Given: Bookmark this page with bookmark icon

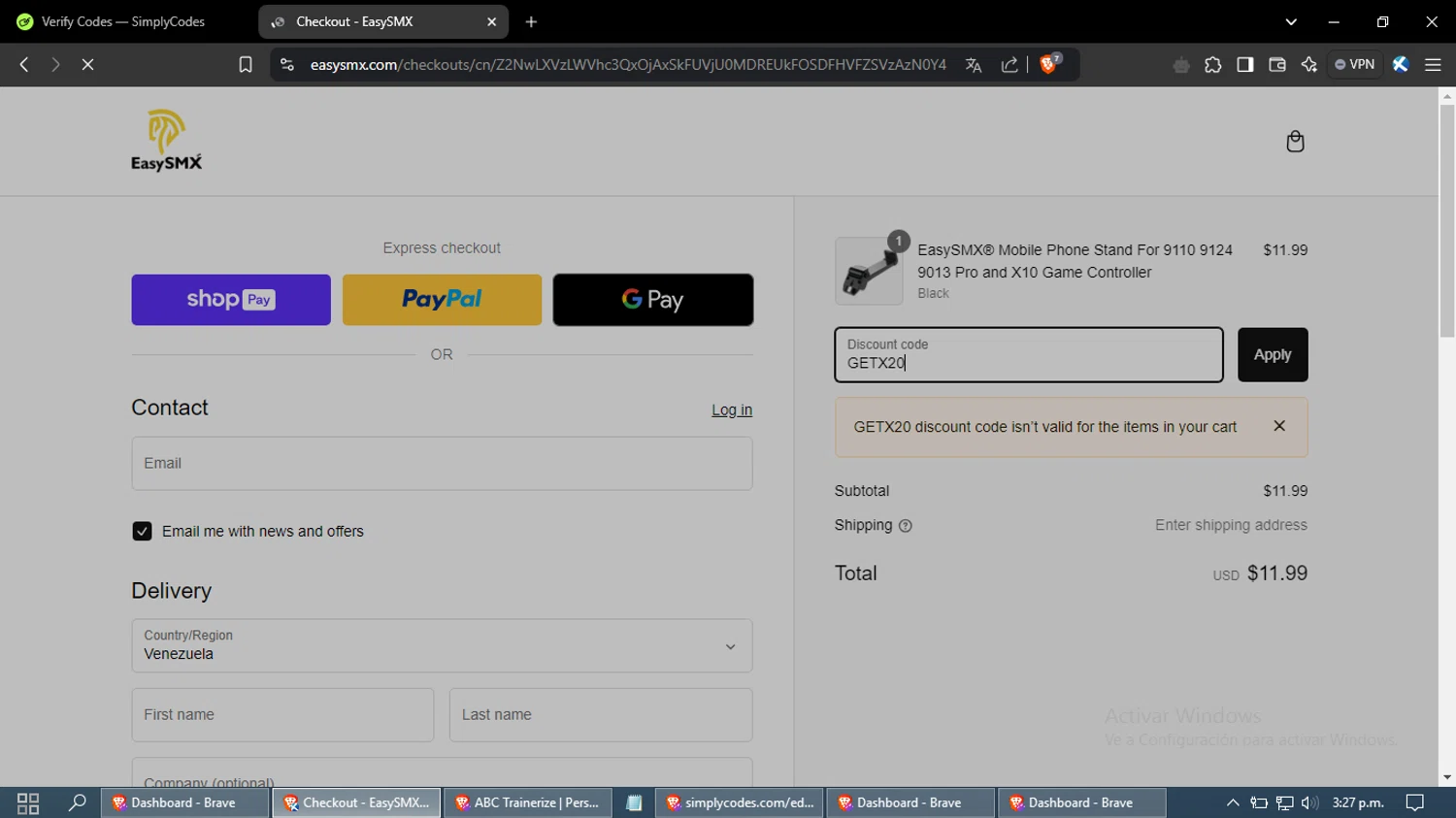Looking at the screenshot, I should 246,64.
